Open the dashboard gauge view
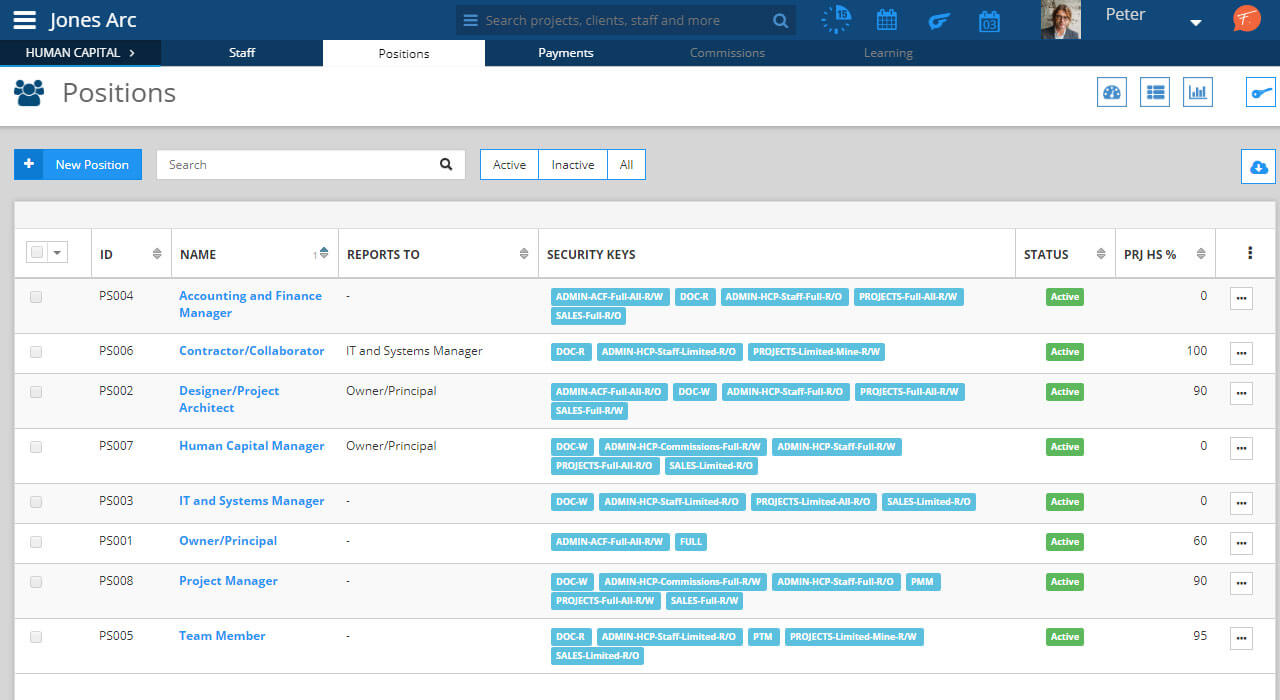The image size is (1280, 700). tap(1112, 93)
